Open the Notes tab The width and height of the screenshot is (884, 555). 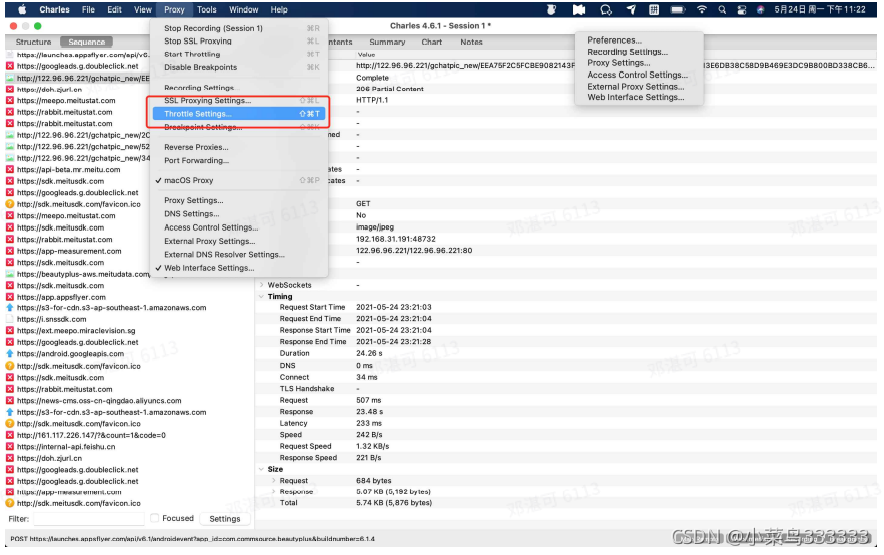pos(471,42)
